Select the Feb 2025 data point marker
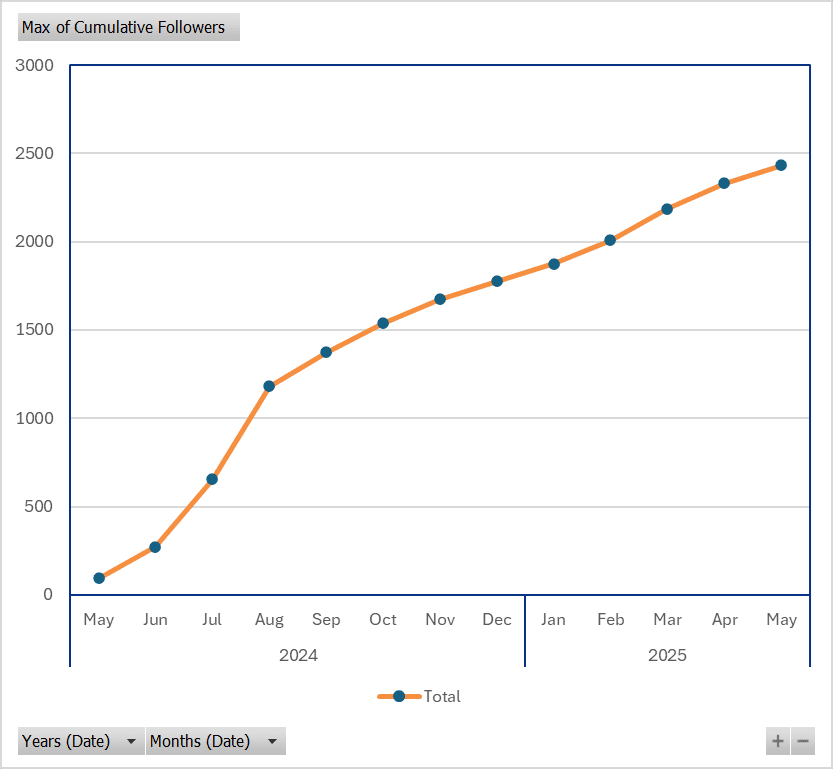 point(610,240)
